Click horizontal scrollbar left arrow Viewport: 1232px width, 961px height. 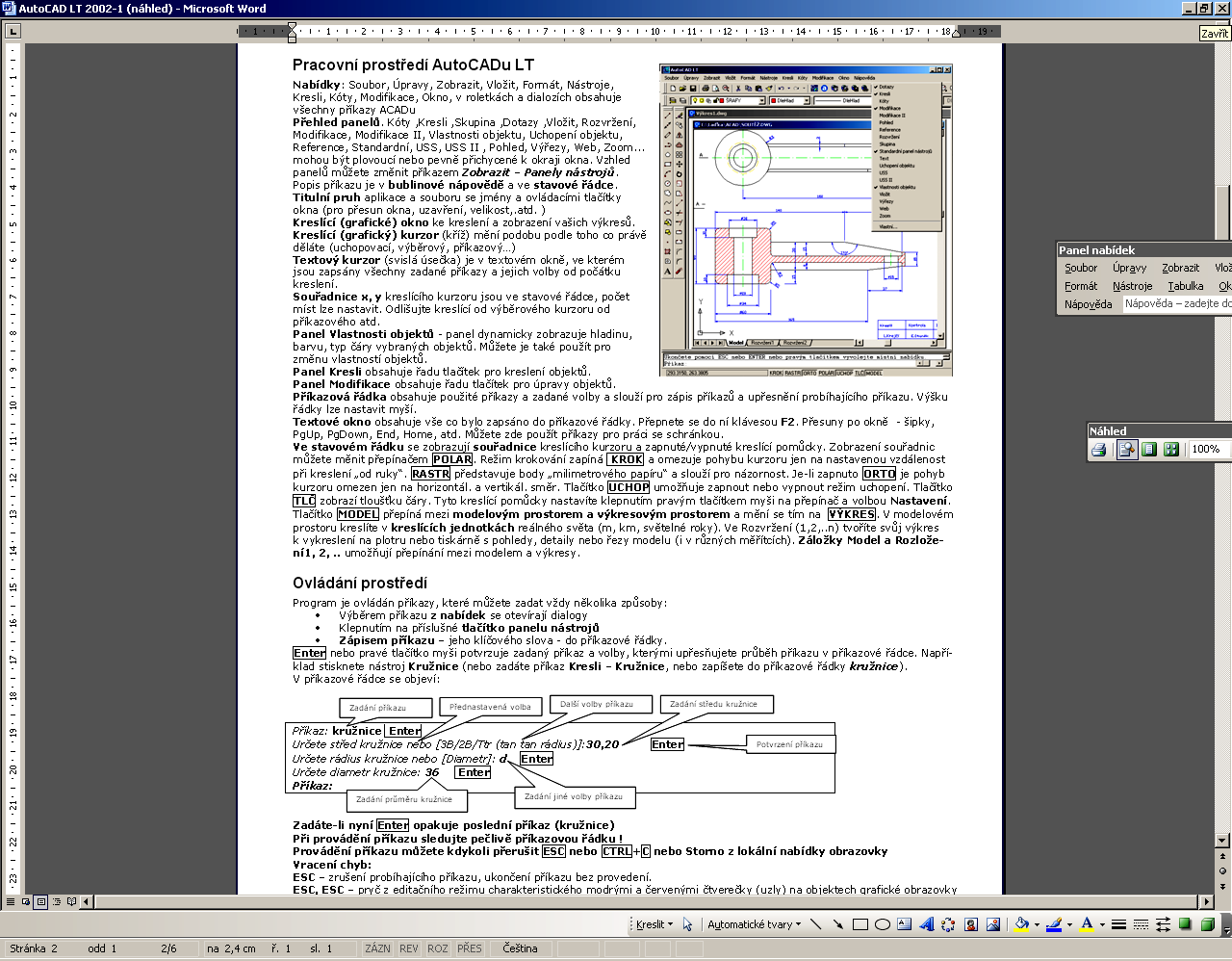pos(86,902)
